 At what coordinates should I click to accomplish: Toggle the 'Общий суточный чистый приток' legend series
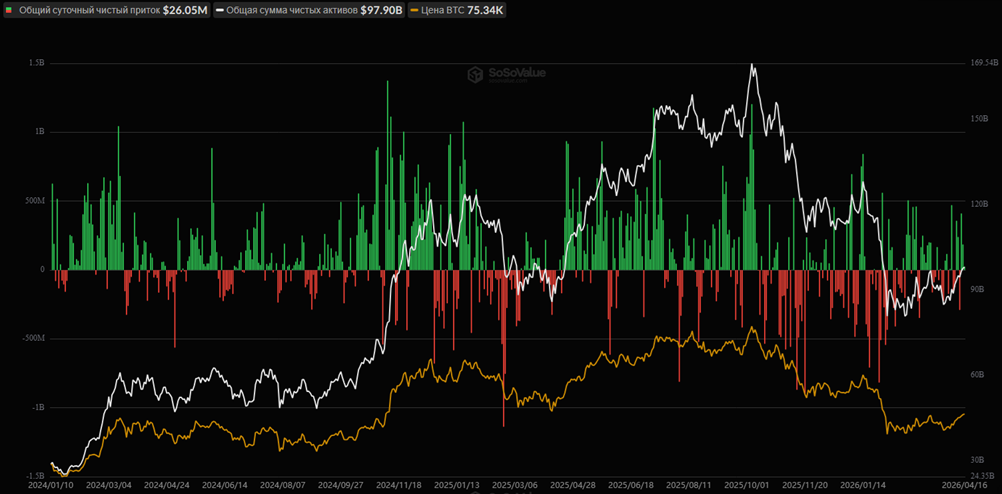pyautogui.click(x=88, y=10)
